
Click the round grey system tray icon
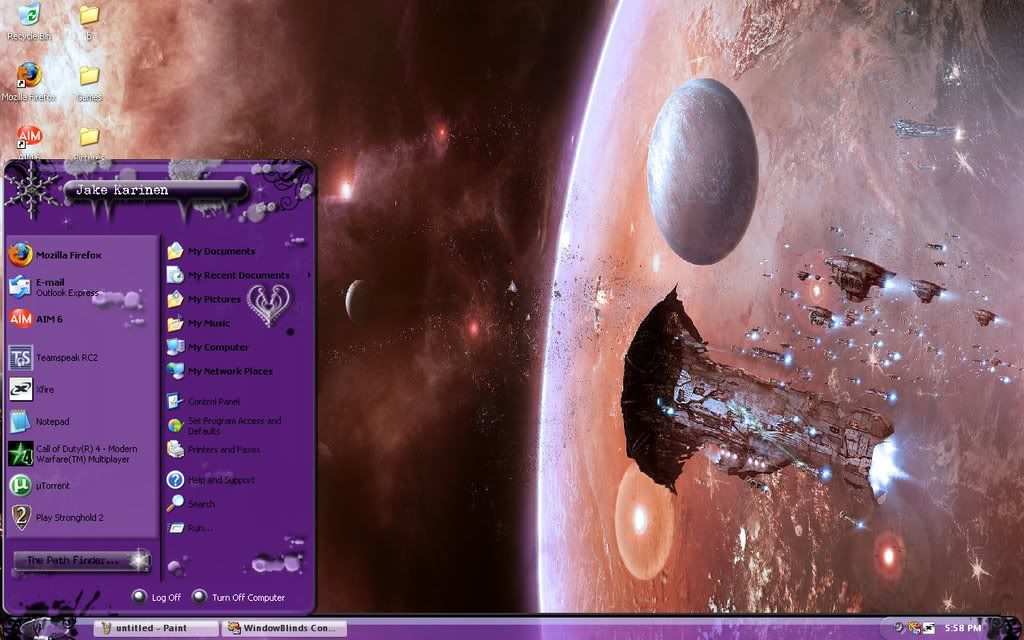click(x=899, y=628)
